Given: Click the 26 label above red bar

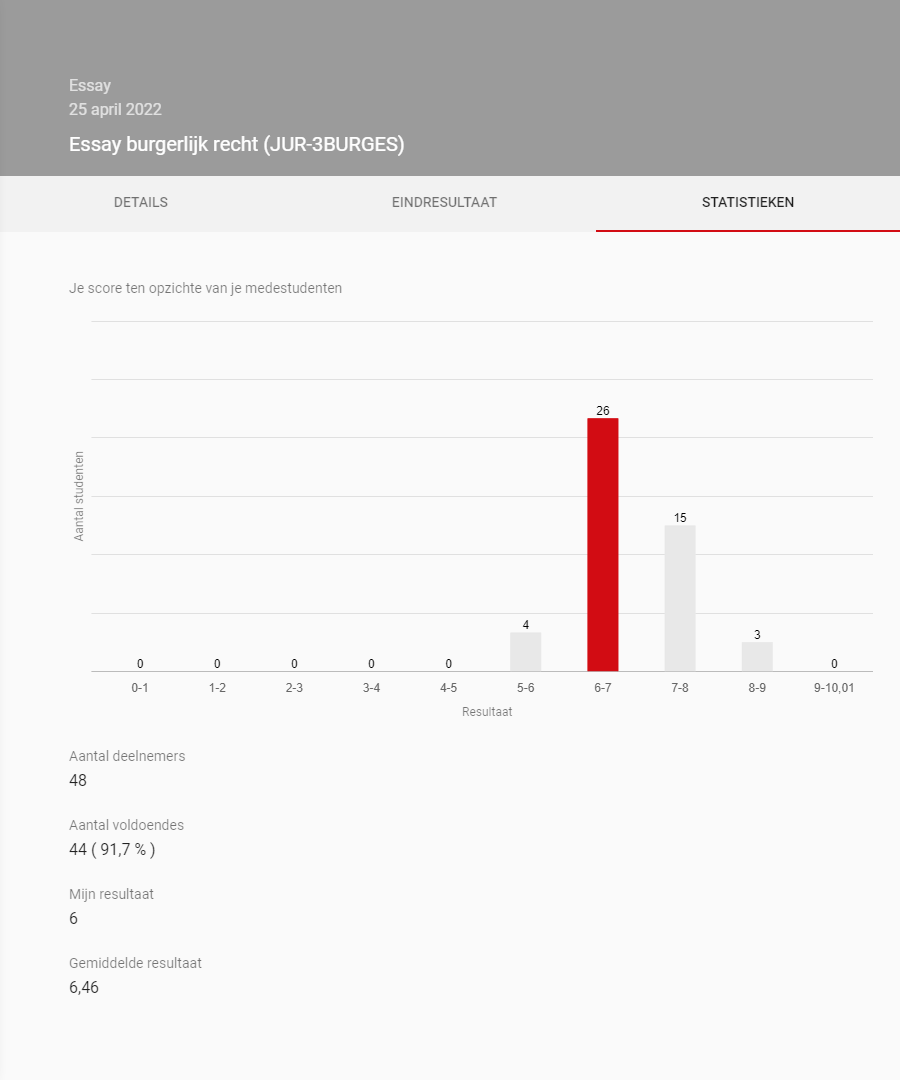Looking at the screenshot, I should 603,410.
